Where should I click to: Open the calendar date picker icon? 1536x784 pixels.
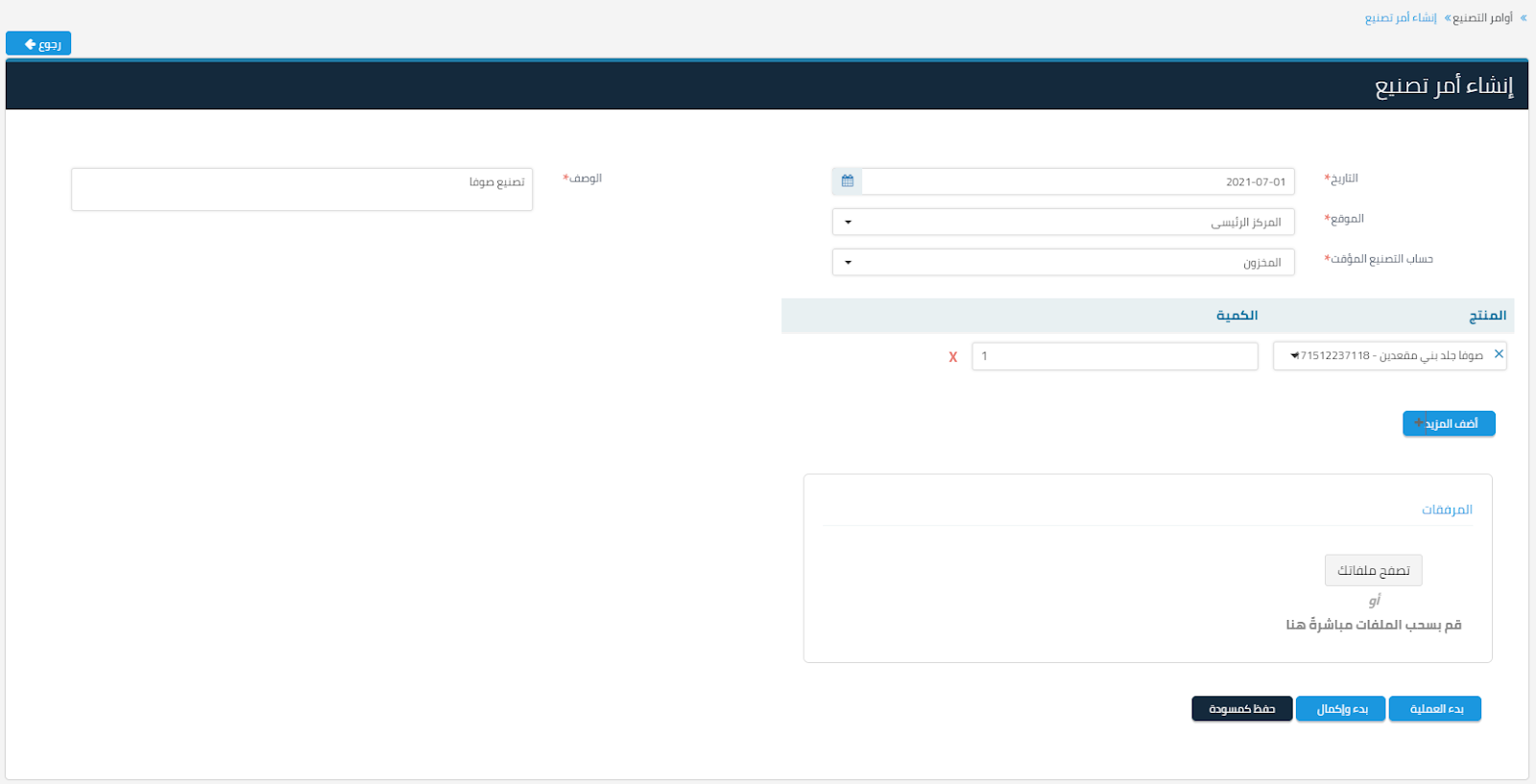(847, 181)
